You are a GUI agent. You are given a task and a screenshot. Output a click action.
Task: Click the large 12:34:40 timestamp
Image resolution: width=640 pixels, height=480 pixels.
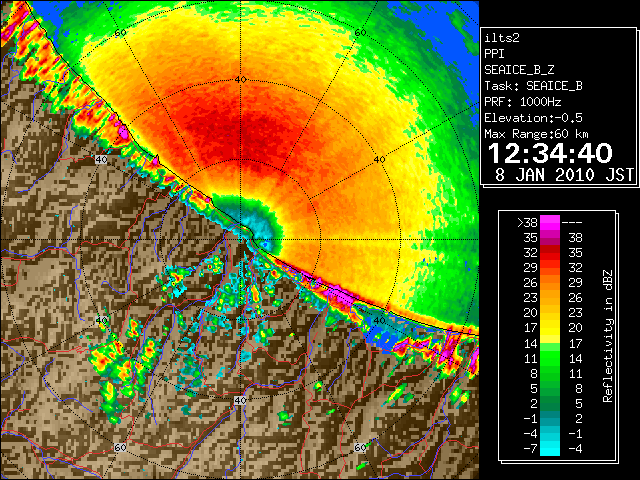click(550, 153)
